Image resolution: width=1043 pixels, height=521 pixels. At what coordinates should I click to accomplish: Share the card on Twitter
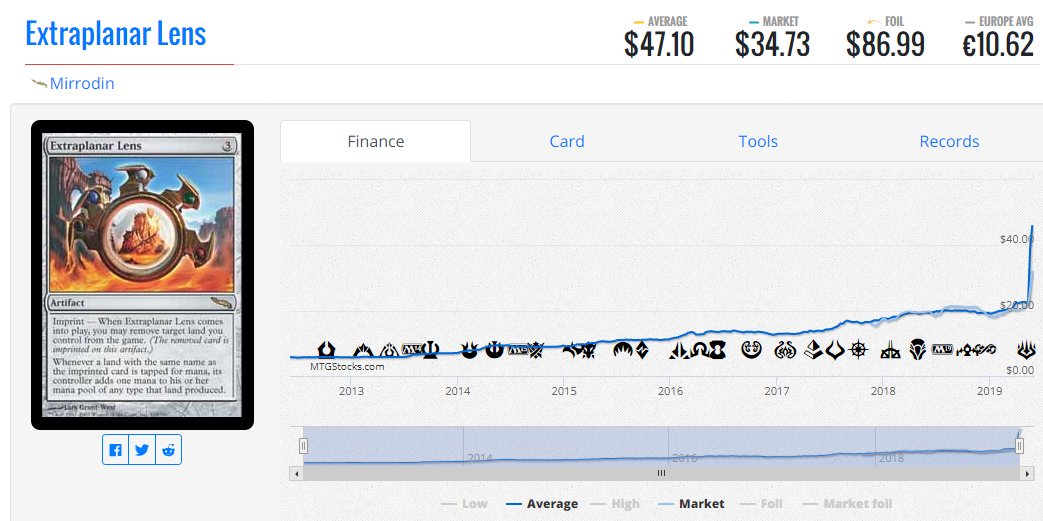142,450
